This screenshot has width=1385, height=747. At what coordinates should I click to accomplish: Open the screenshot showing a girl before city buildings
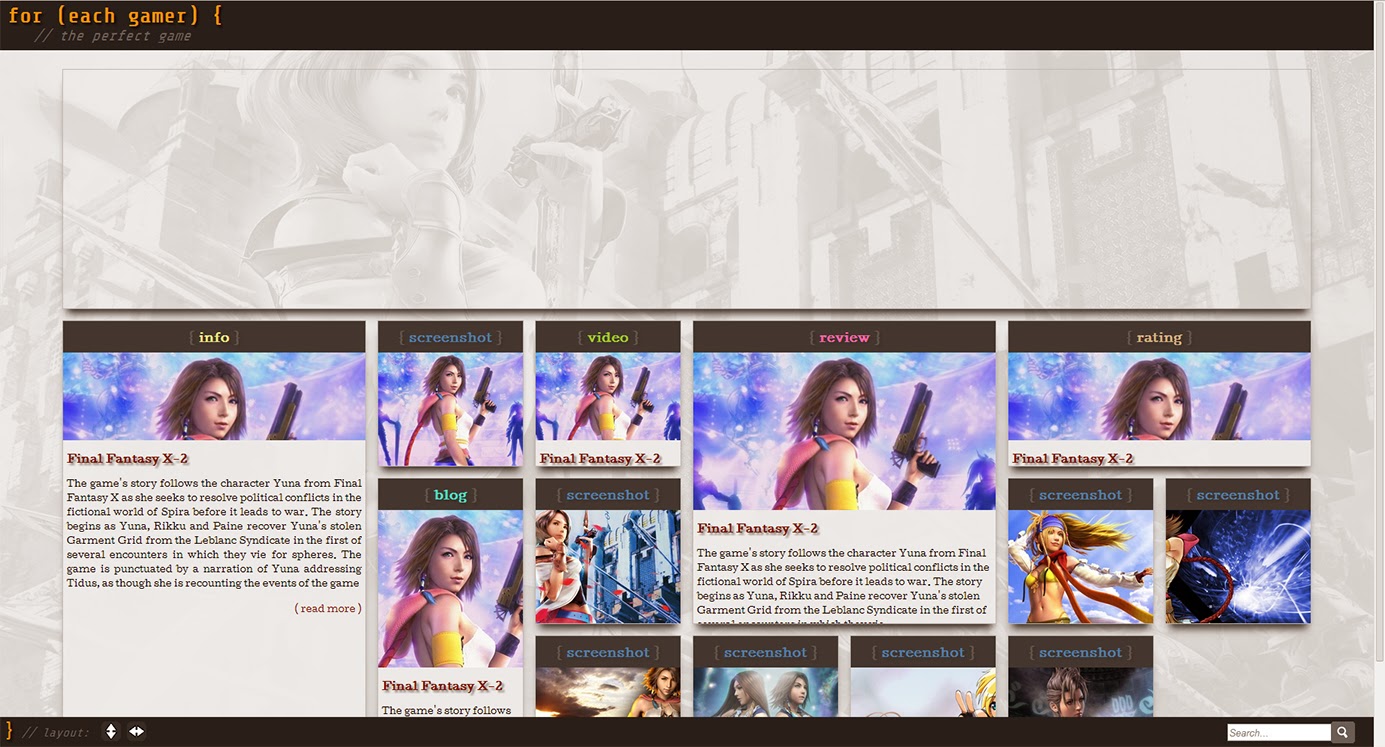pyautogui.click(x=608, y=567)
